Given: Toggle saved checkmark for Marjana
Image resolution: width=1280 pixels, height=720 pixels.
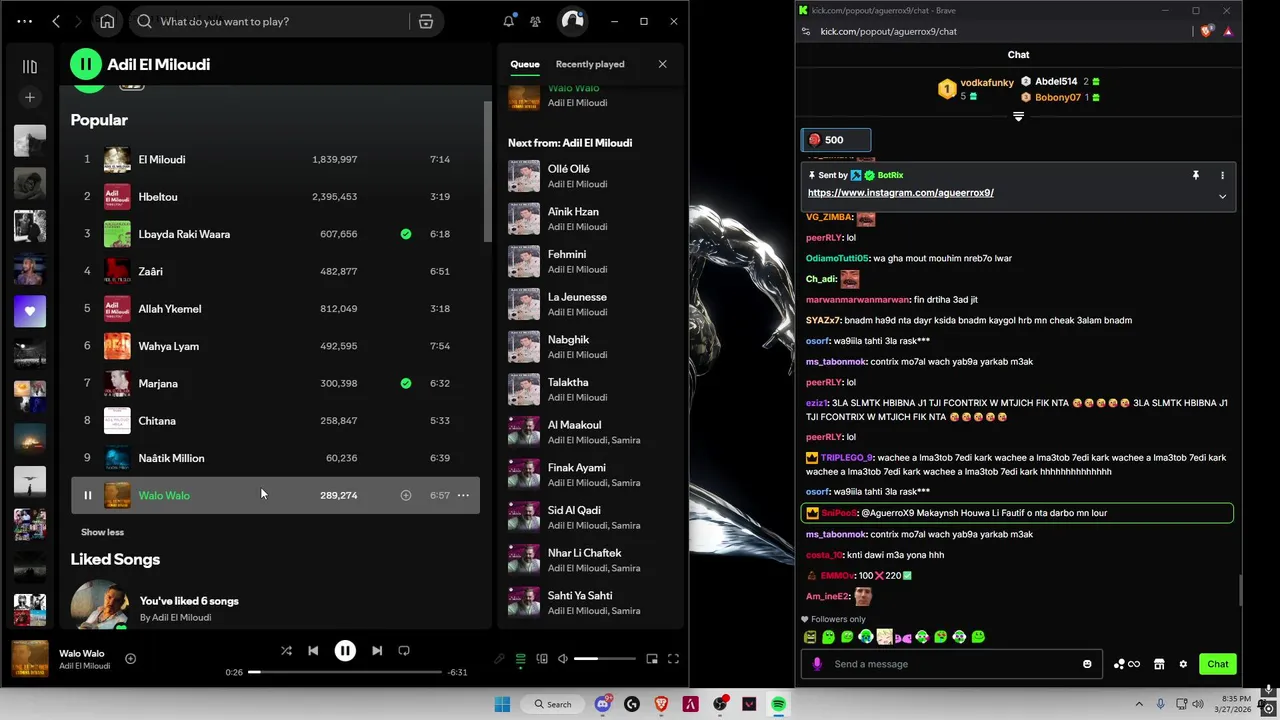Looking at the screenshot, I should 406,383.
